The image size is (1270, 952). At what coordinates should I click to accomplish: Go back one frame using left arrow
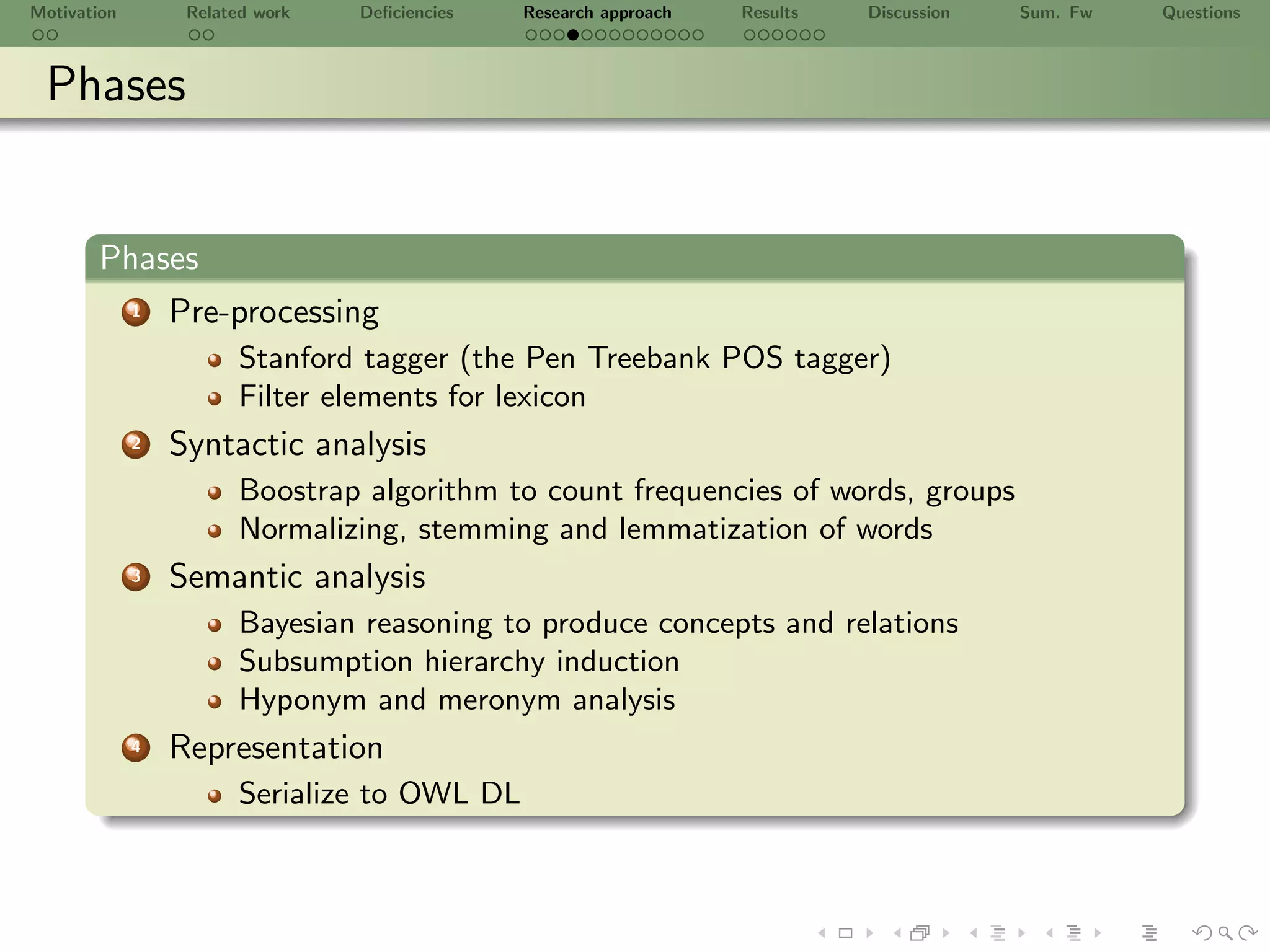(897, 933)
